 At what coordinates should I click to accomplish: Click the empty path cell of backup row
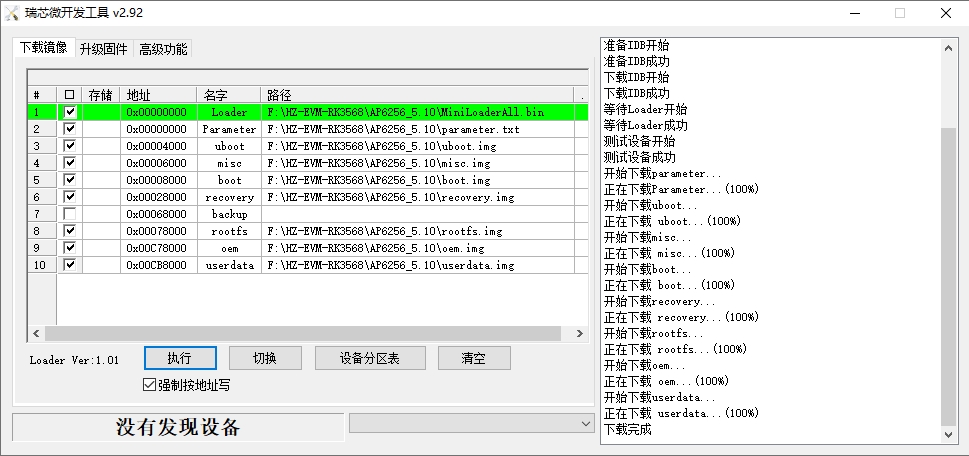pyautogui.click(x=417, y=214)
